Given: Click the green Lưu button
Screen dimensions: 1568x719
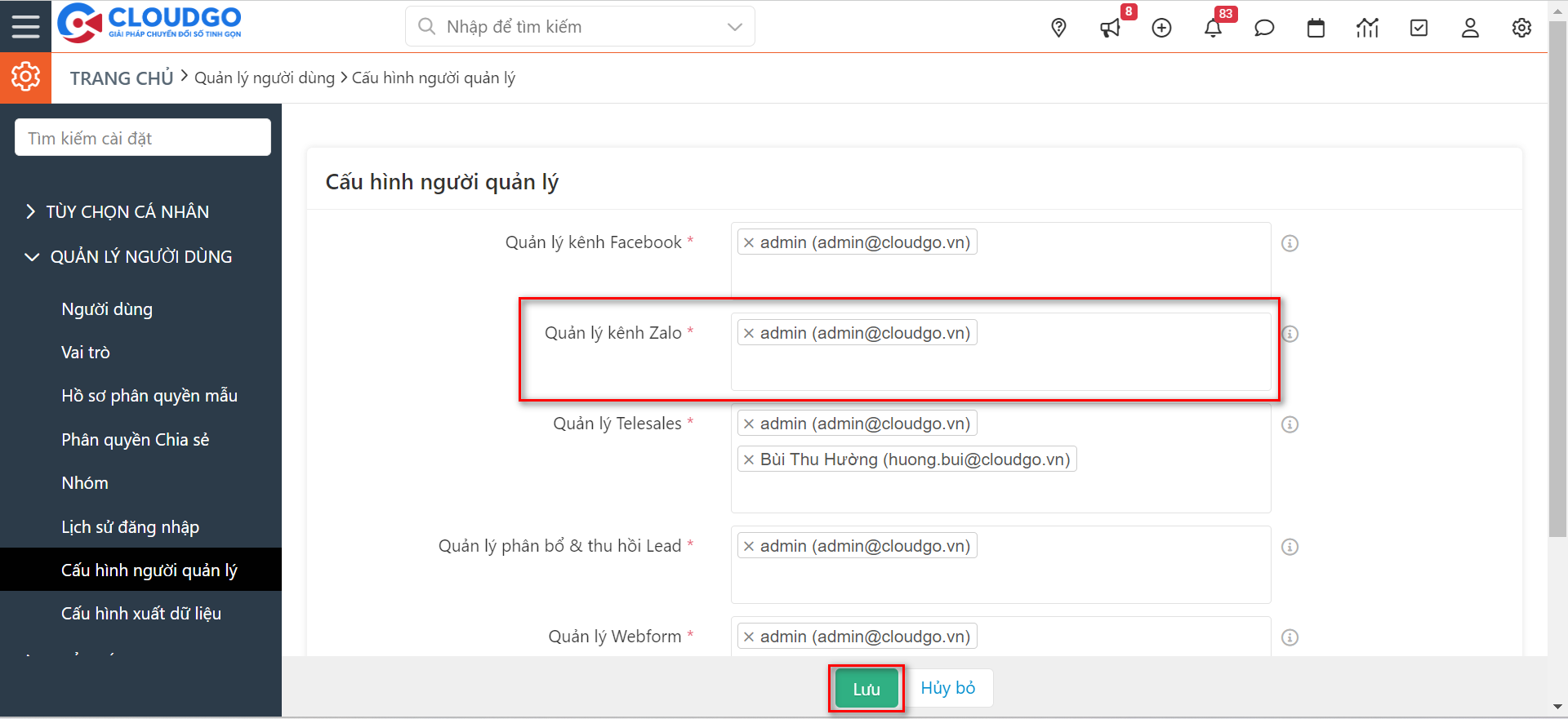Looking at the screenshot, I should point(866,689).
